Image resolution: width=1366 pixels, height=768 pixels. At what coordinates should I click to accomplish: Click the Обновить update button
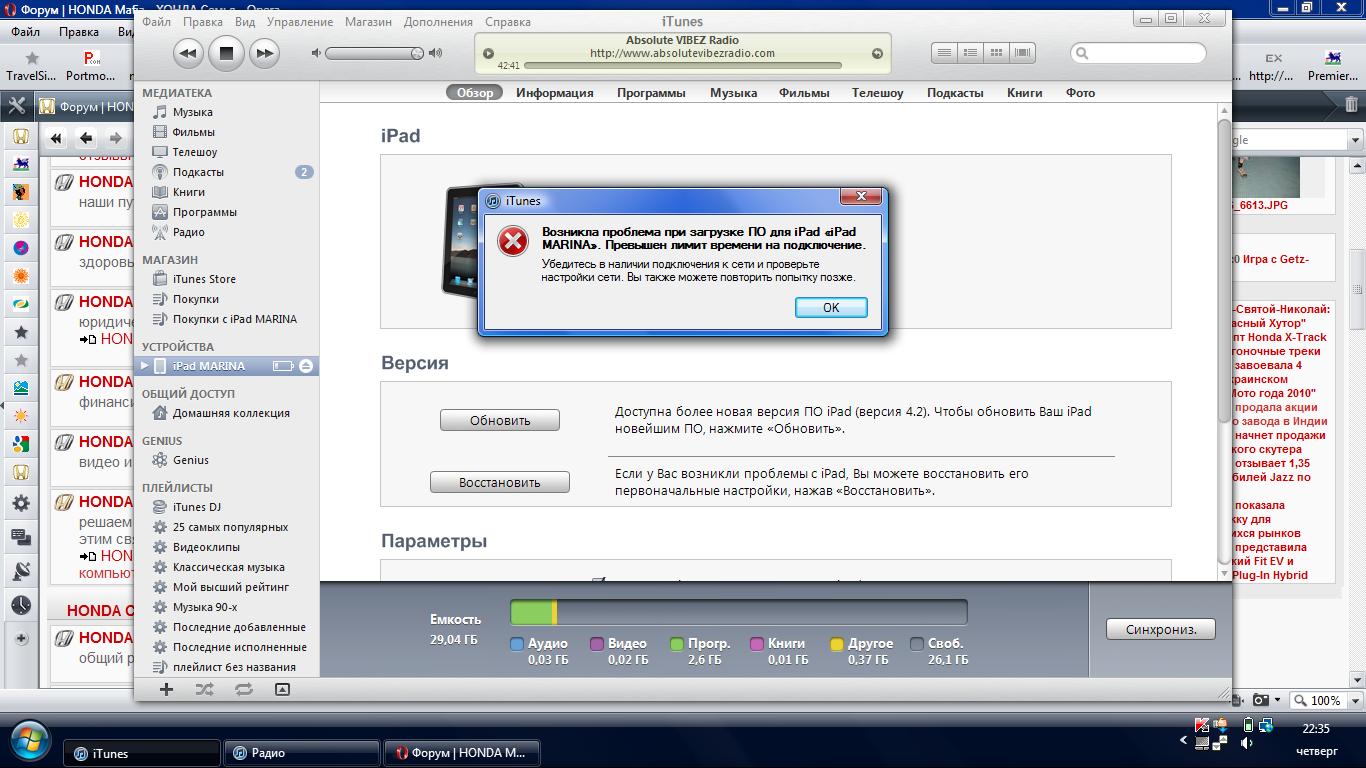tap(500, 420)
